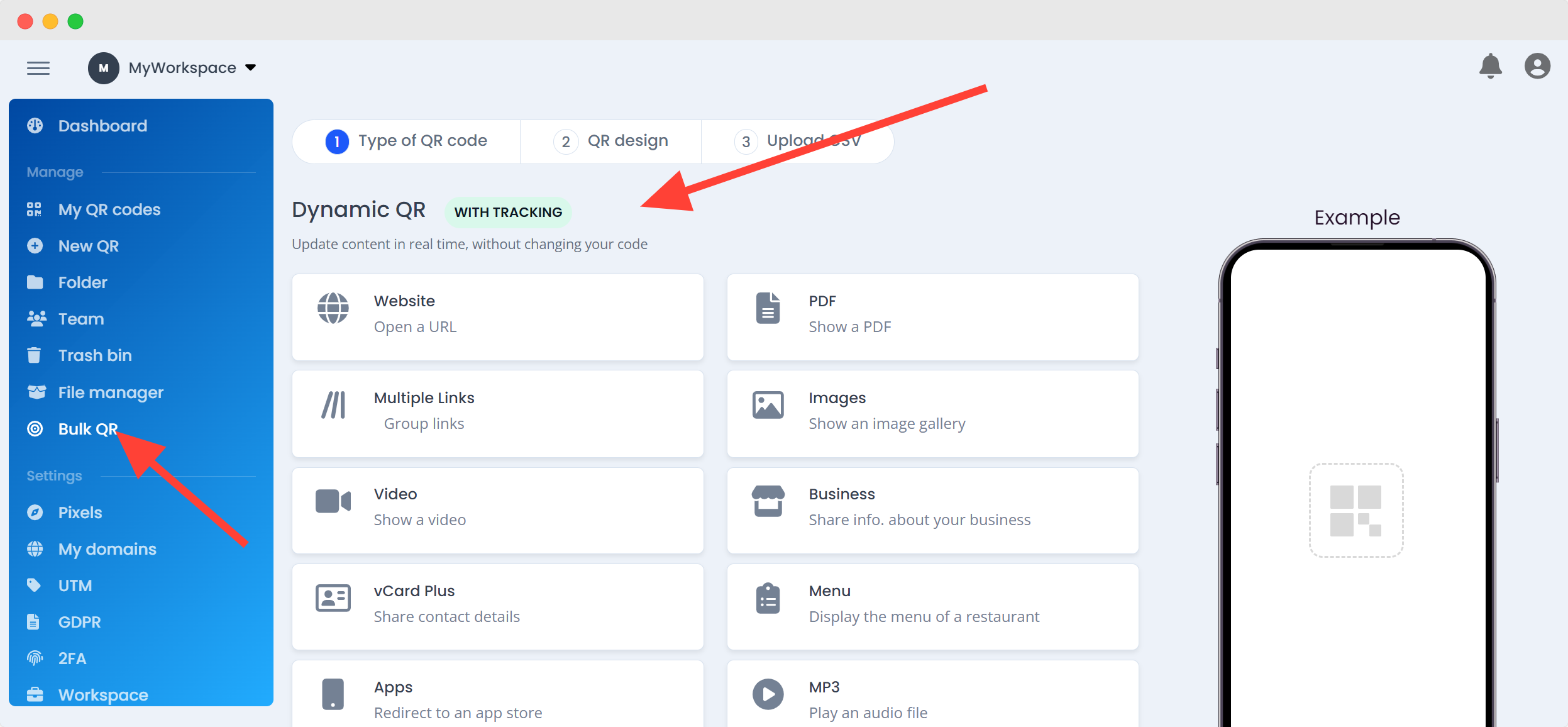Choose the vCard Plus option
Image resolution: width=1568 pixels, height=727 pixels.
pos(497,606)
